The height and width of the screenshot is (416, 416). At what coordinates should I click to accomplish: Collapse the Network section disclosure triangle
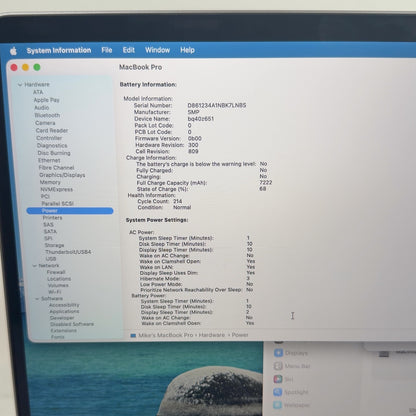coord(35,266)
